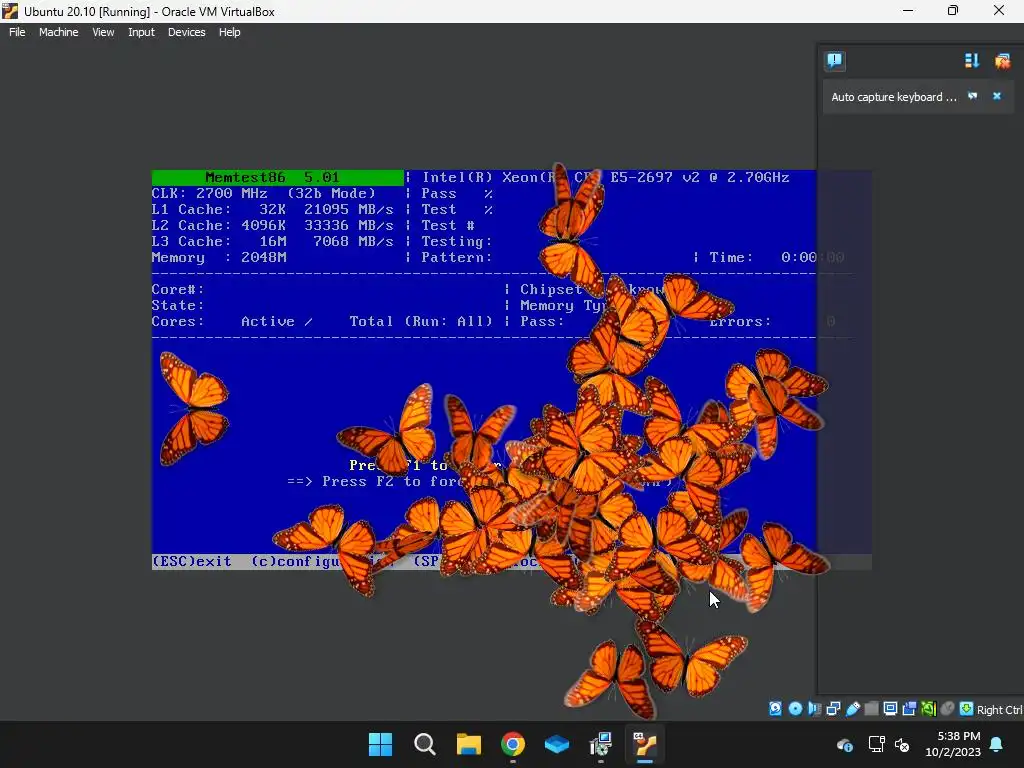Click the network adapters status indicator
This screenshot has height=768, width=1024.
[833, 709]
